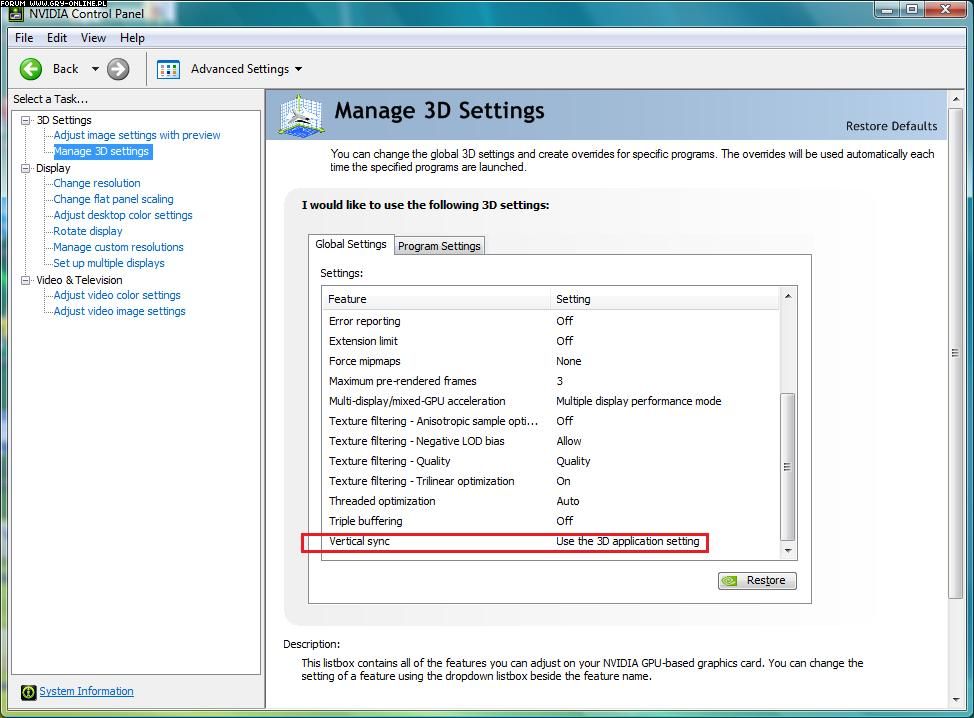
Task: Open the System Information link
Action: 86,691
